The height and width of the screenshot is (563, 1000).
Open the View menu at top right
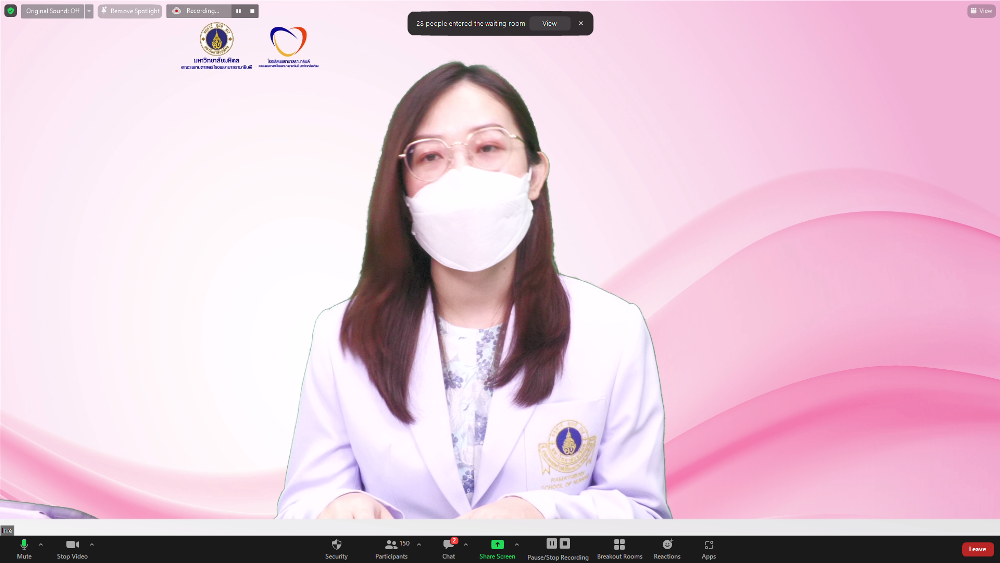coord(981,11)
